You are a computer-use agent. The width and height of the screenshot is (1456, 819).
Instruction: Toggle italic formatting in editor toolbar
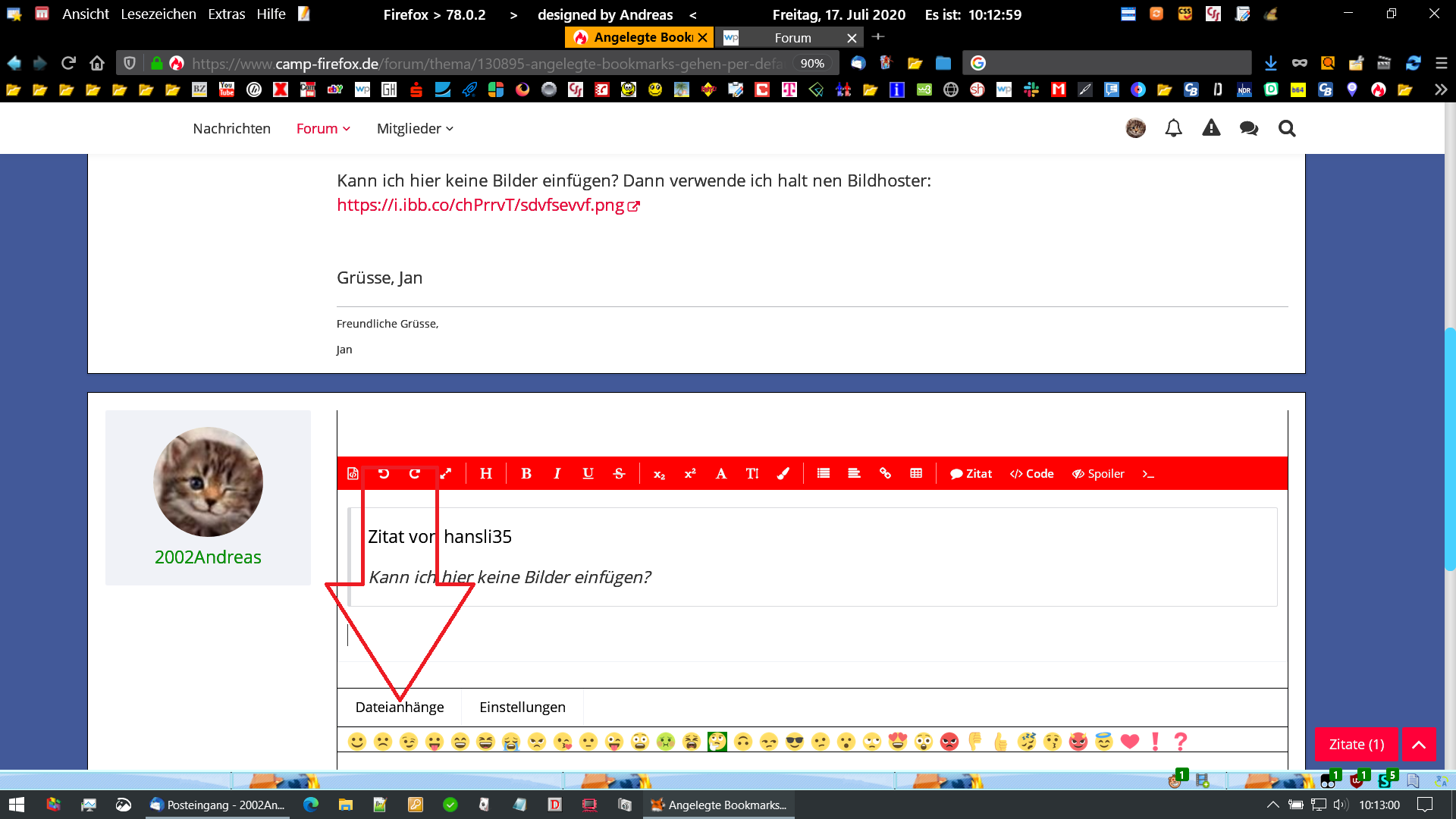pyautogui.click(x=557, y=473)
